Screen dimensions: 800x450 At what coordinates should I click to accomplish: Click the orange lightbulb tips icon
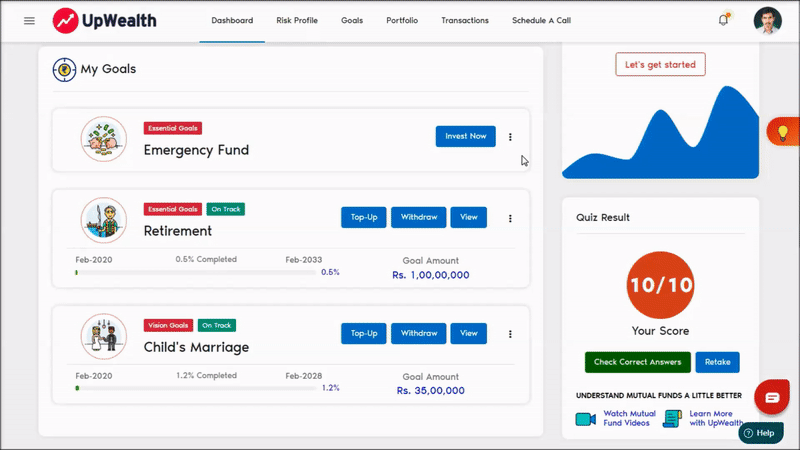[x=782, y=132]
